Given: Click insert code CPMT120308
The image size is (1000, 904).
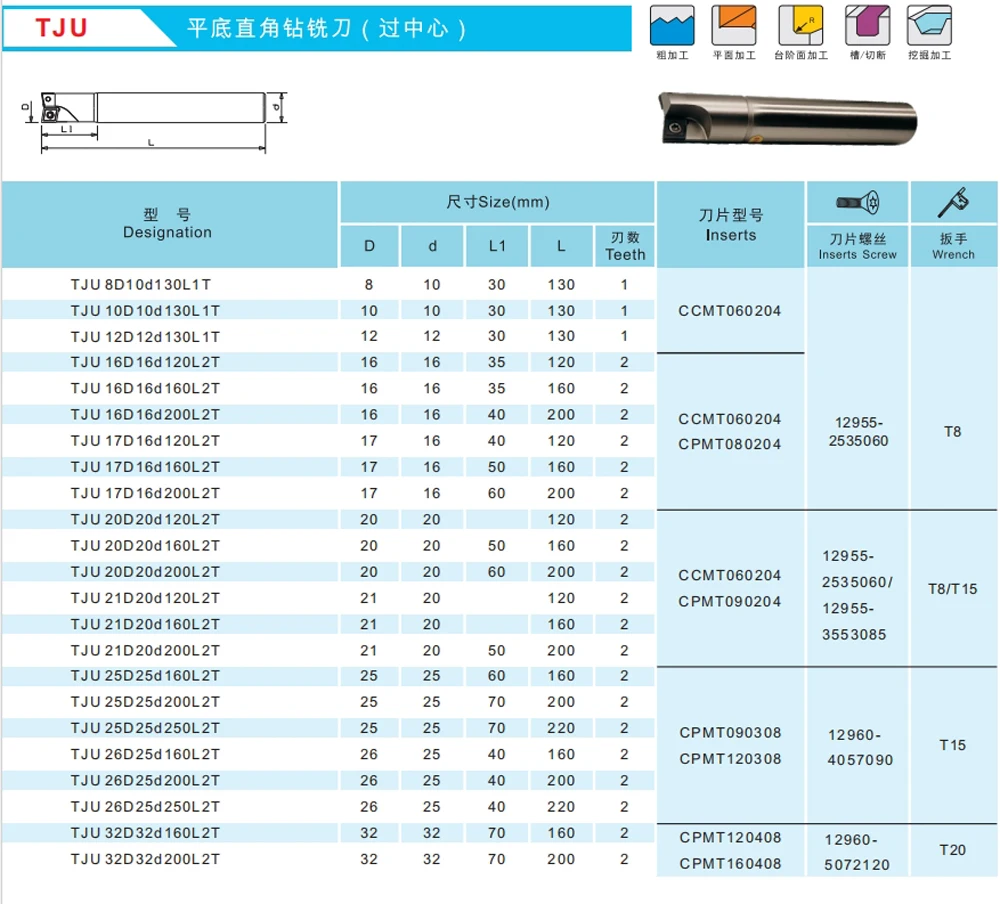Looking at the screenshot, I should click(x=730, y=759).
